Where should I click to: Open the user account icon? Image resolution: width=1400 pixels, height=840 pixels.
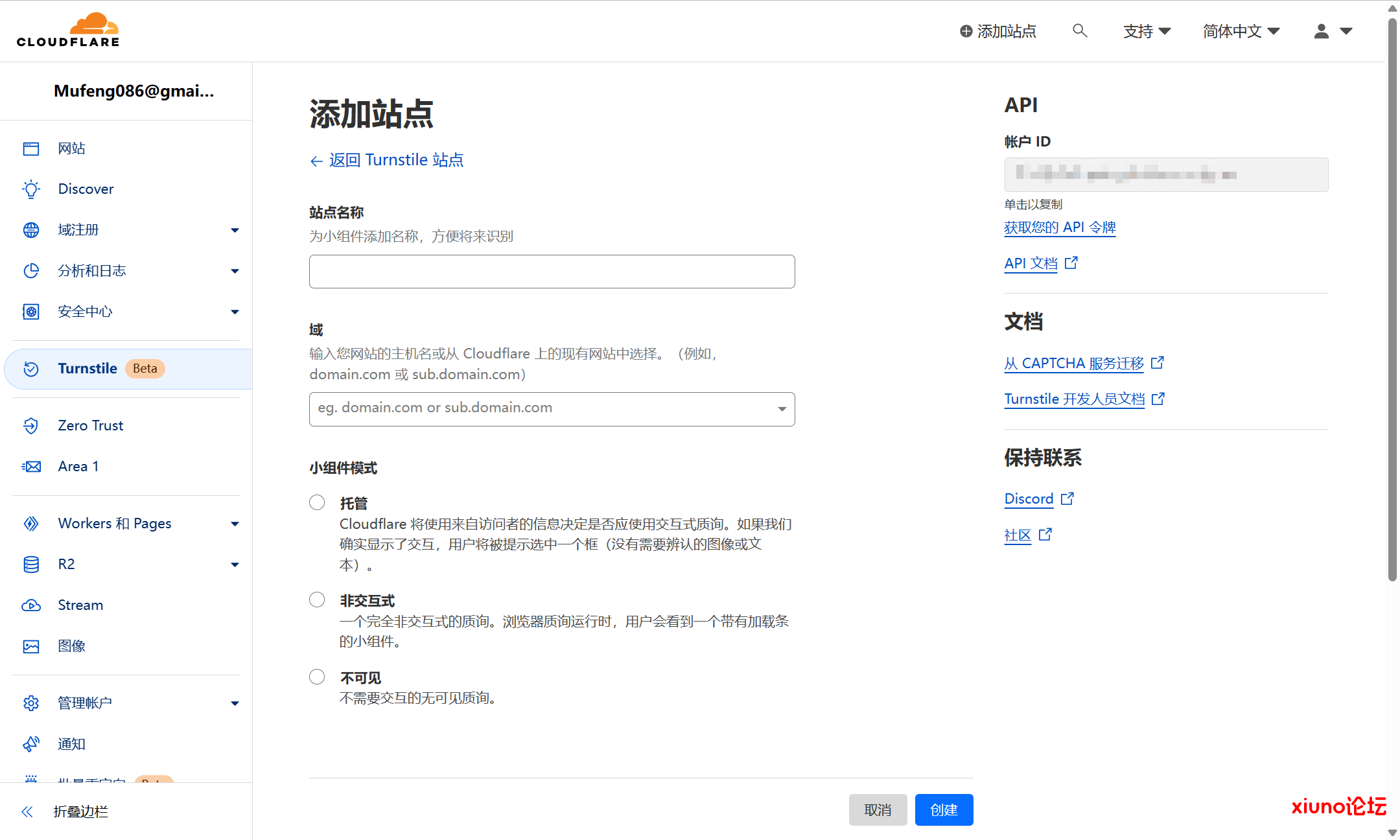[x=1320, y=30]
